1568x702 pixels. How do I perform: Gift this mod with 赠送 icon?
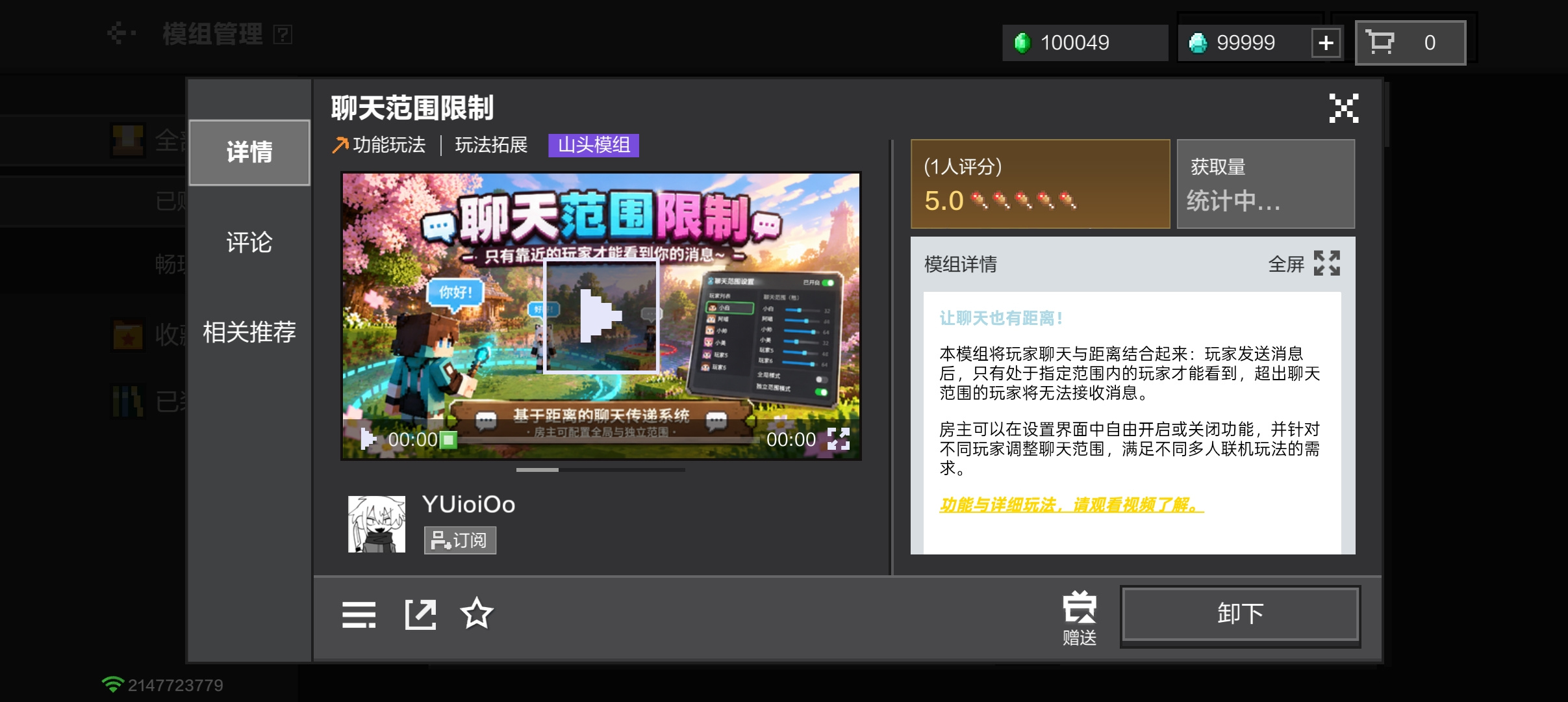pos(1080,618)
